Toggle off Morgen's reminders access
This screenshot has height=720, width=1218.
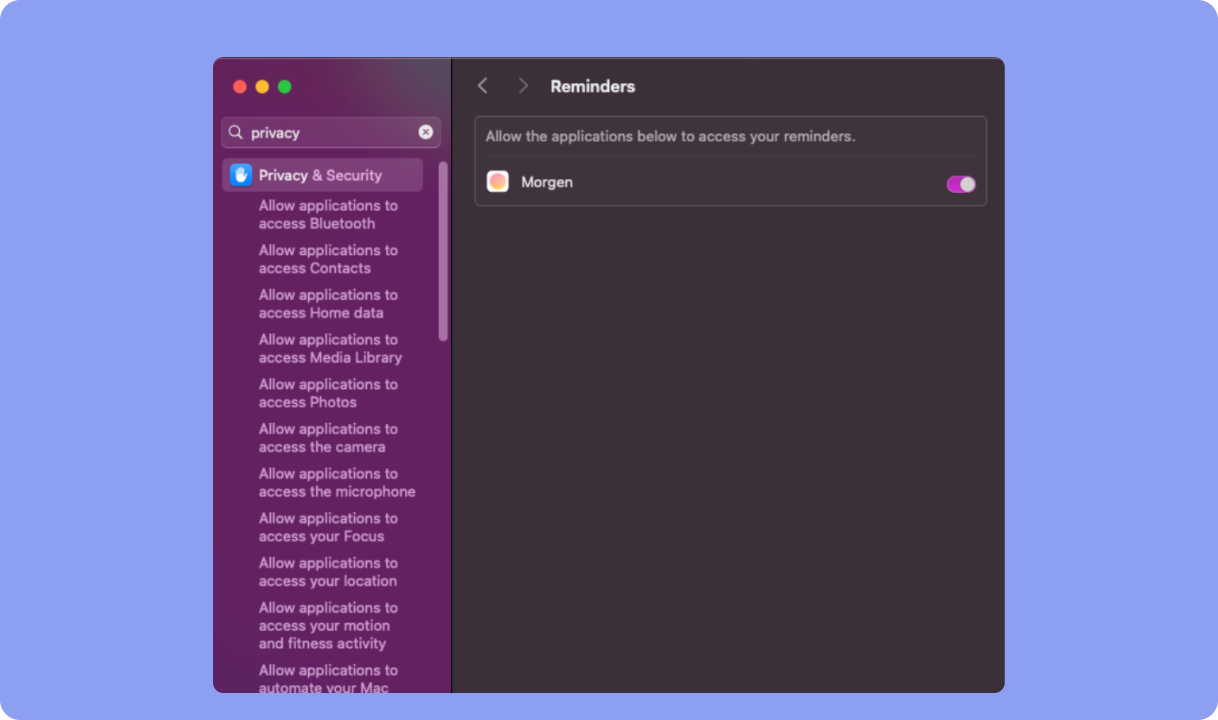pyautogui.click(x=959, y=184)
